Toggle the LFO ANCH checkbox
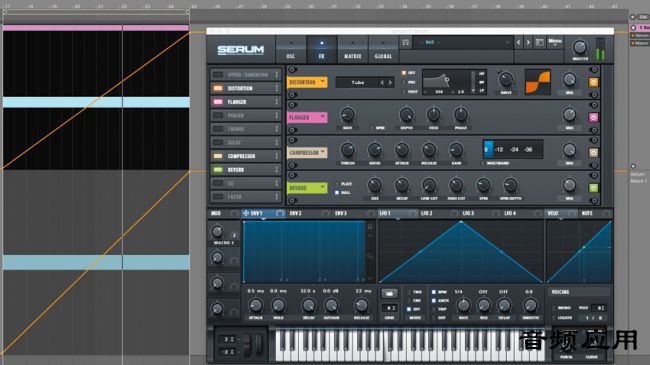Viewport: 650px width, 365px height. pyautogui.click(x=434, y=301)
